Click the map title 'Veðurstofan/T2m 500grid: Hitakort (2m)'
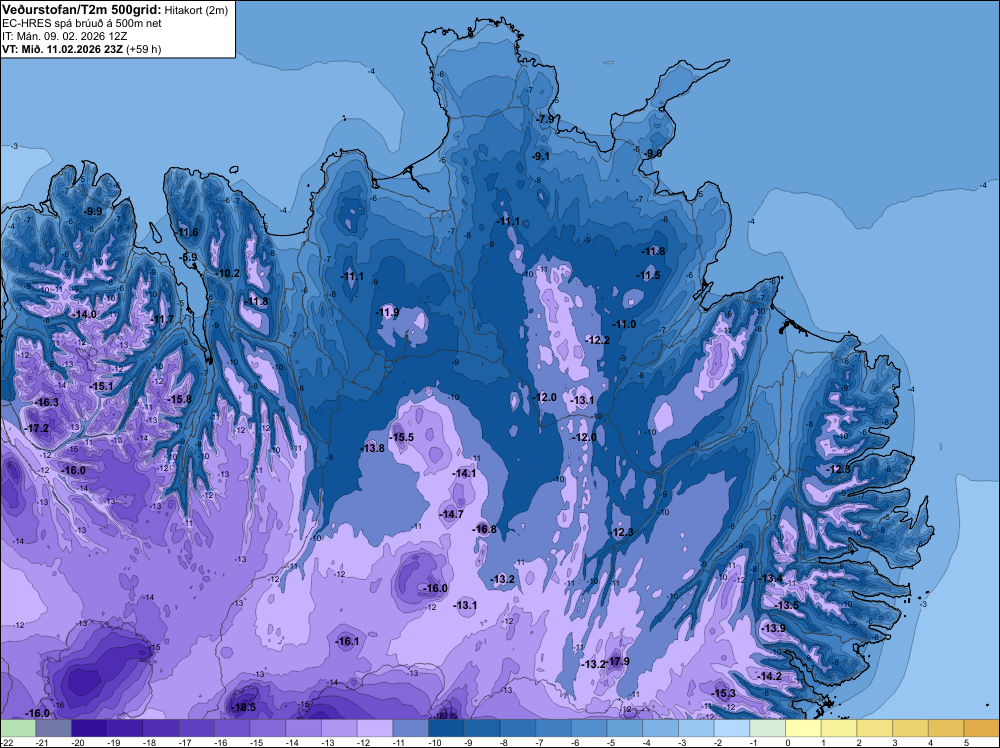 pyautogui.click(x=115, y=10)
